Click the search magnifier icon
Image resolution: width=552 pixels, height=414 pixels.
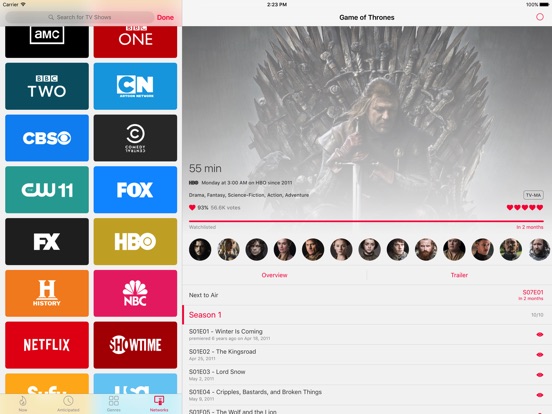pyautogui.click(x=51, y=17)
